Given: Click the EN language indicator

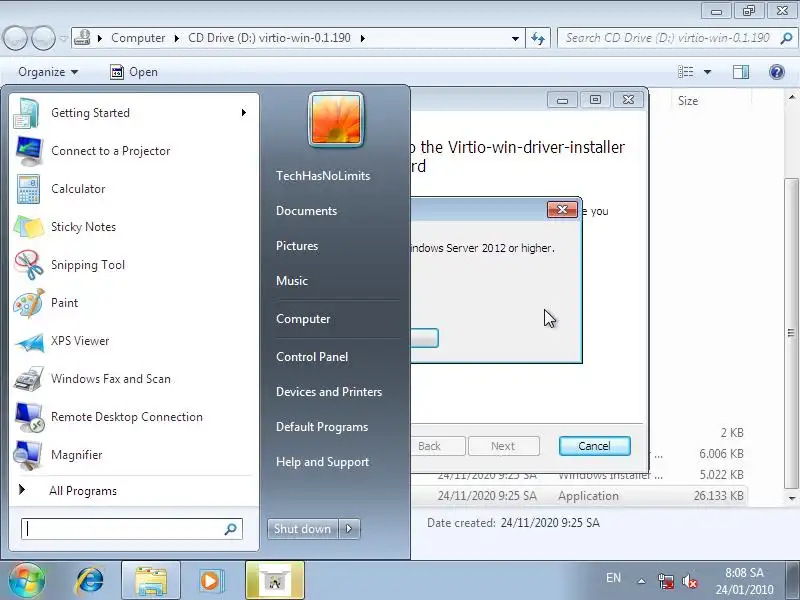Looking at the screenshot, I should coord(613,578).
